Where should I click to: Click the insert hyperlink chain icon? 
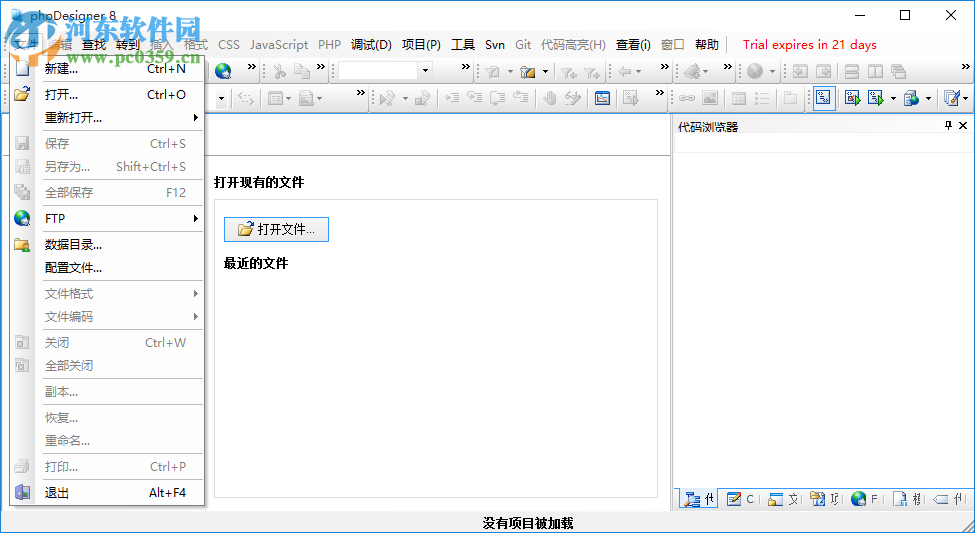686,98
